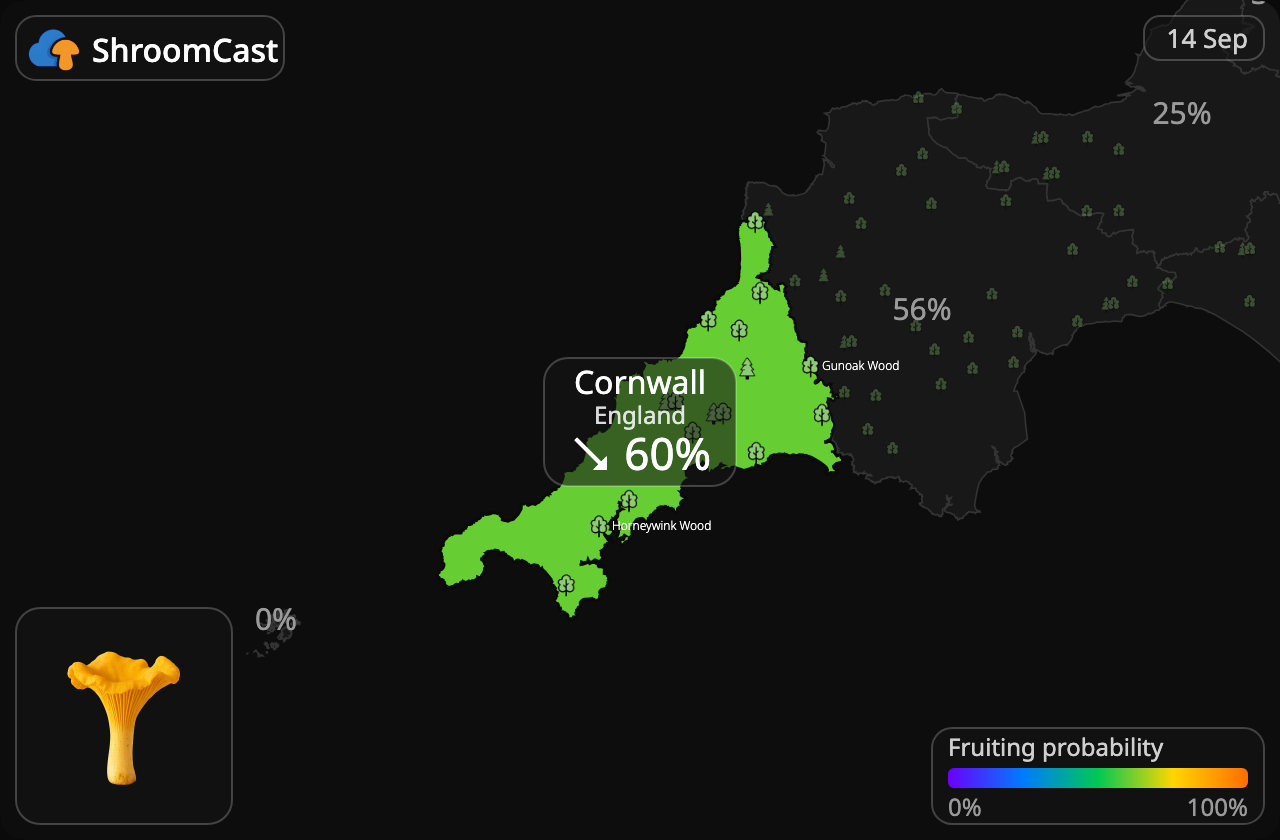The width and height of the screenshot is (1280, 840).
Task: Select the tree icon beside Gunoak Wood
Action: (810, 366)
